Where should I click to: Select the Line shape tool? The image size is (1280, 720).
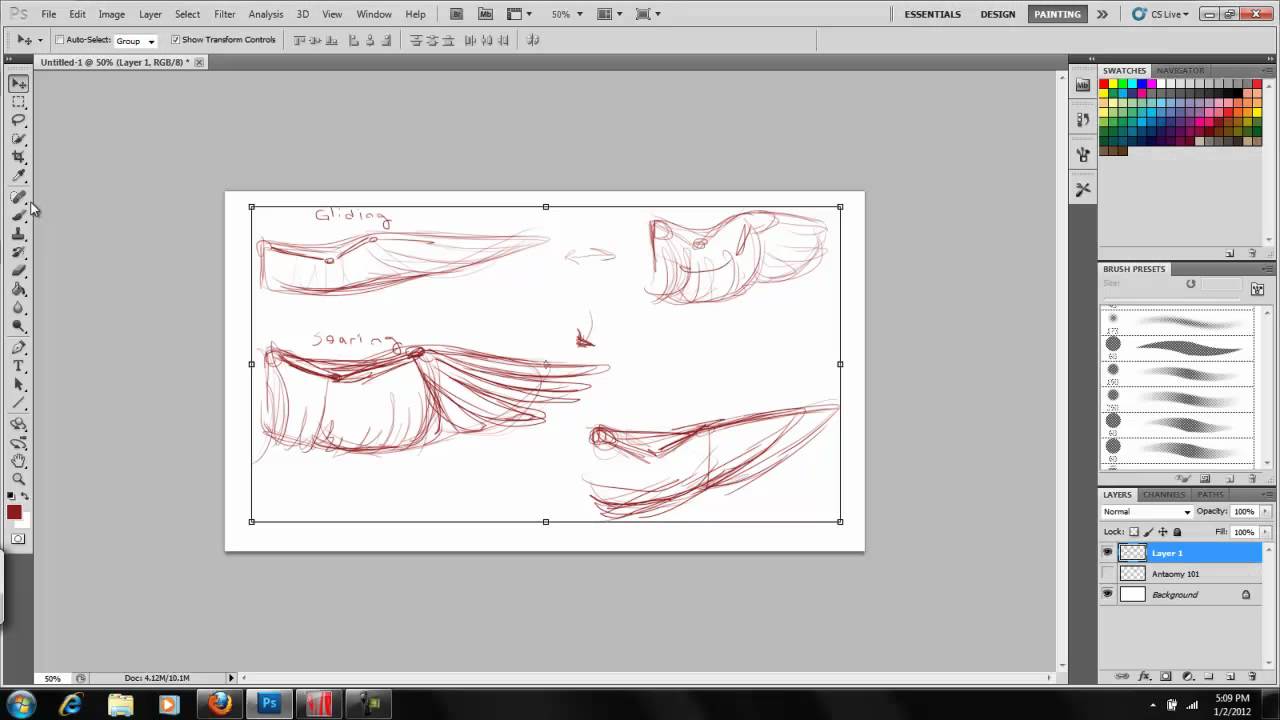click(18, 404)
